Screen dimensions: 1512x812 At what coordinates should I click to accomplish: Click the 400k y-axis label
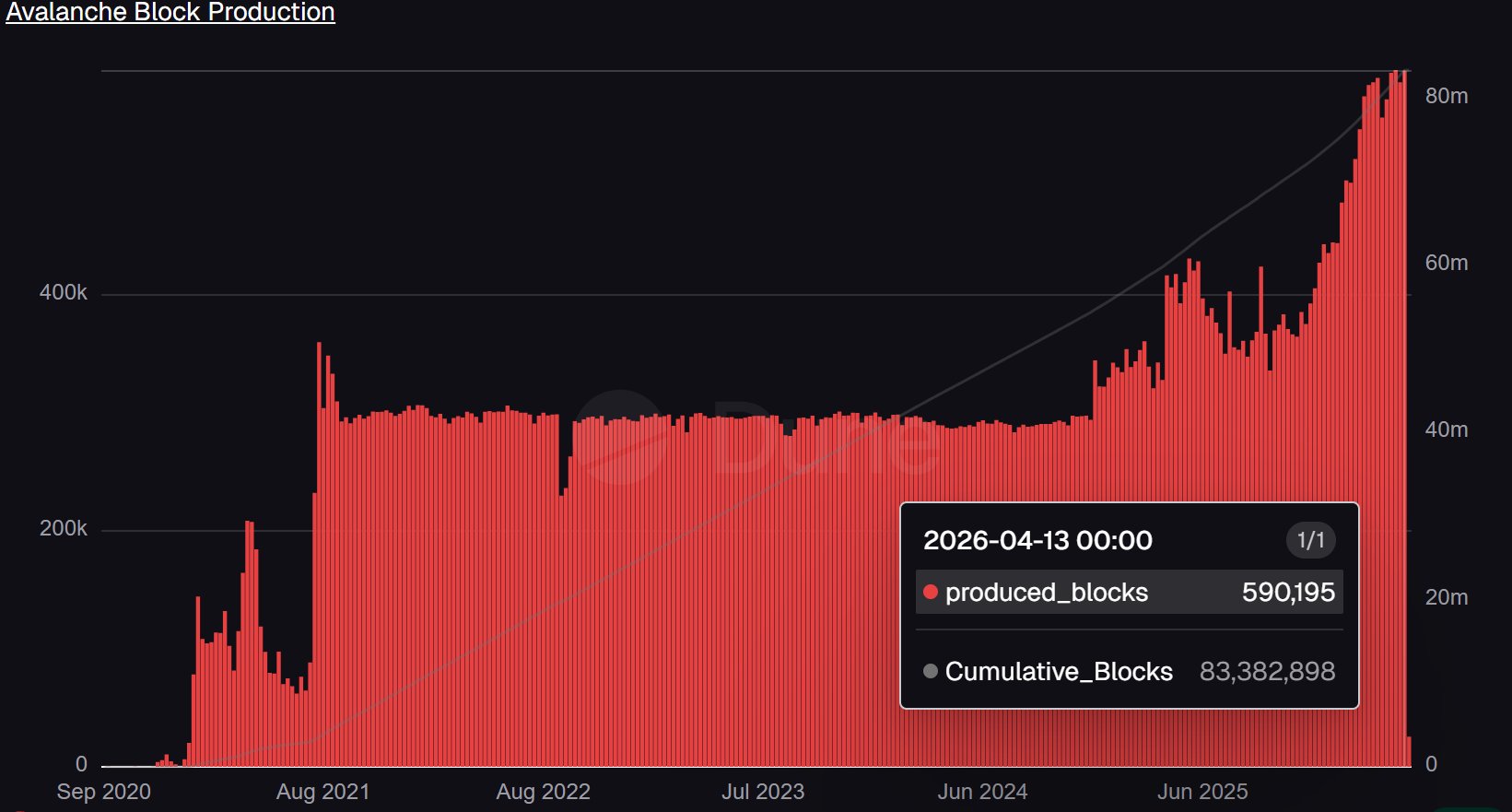tap(63, 292)
